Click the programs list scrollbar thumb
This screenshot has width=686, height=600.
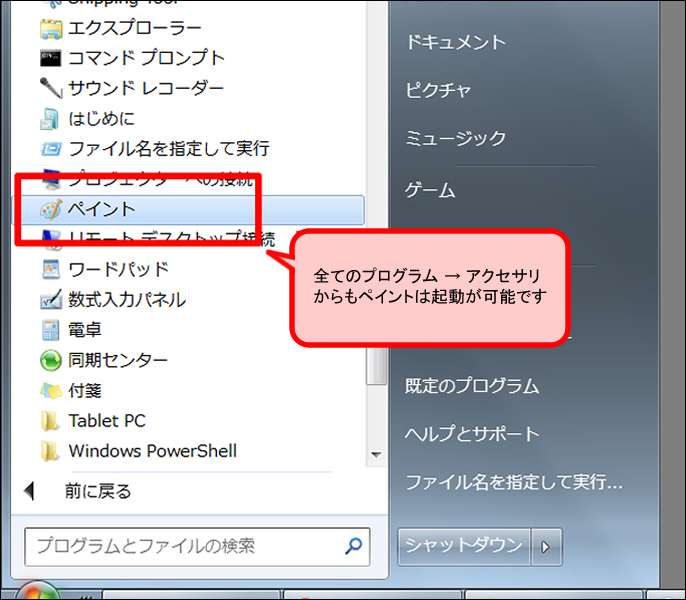click(x=376, y=366)
